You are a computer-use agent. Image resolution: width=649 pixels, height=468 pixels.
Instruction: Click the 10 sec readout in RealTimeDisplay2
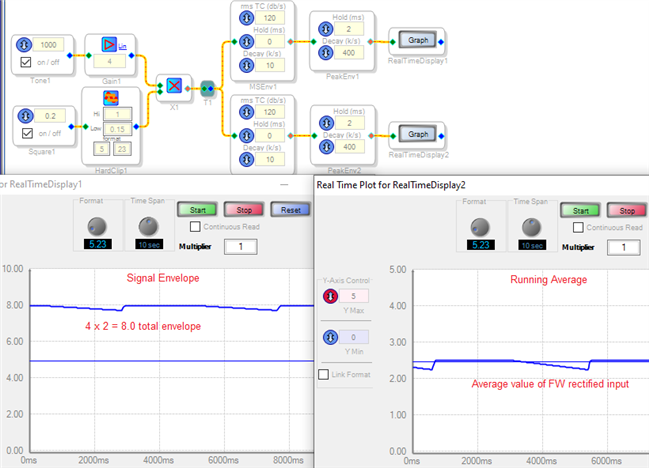[532, 245]
